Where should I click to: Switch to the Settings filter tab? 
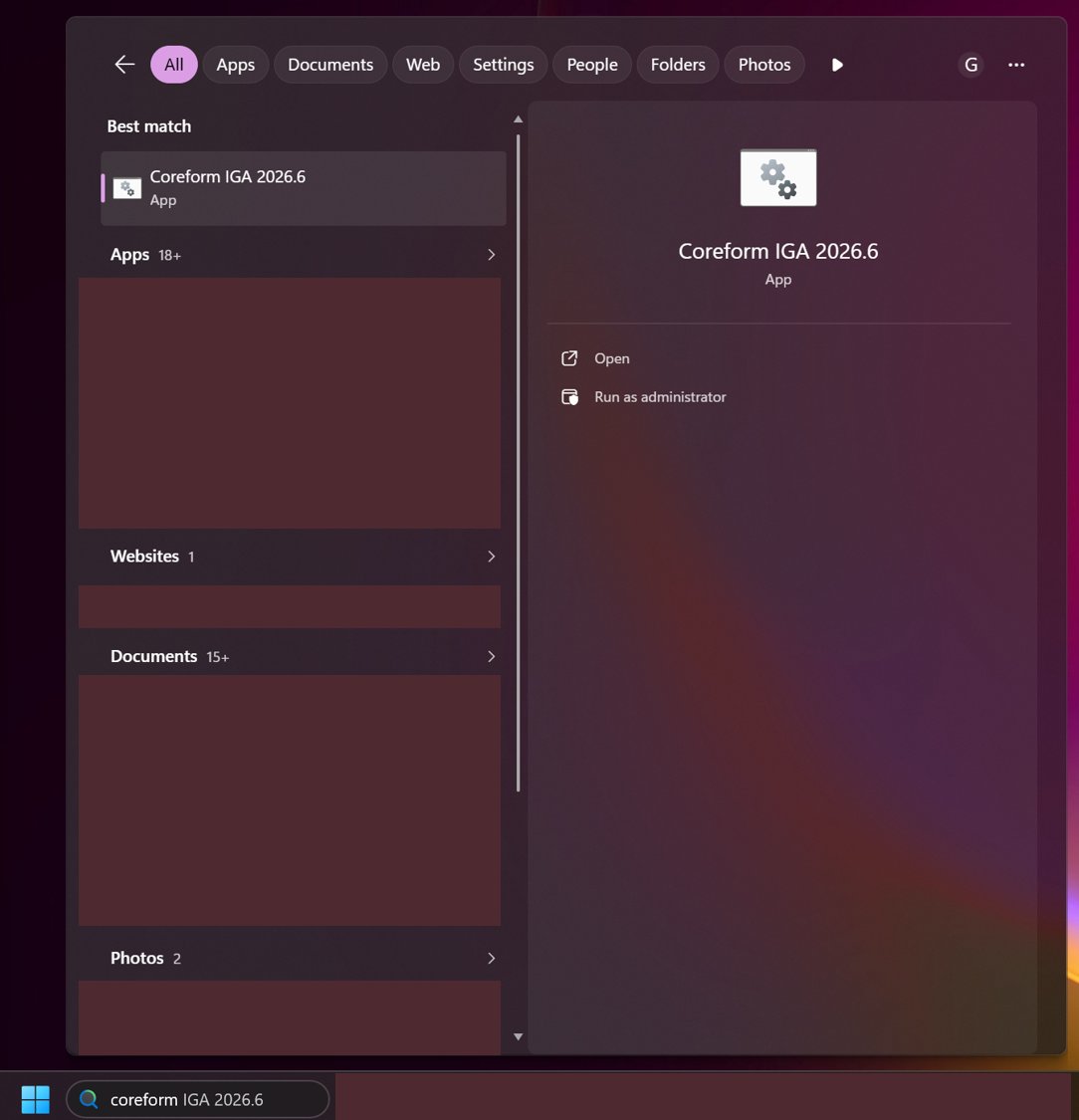[x=504, y=65]
